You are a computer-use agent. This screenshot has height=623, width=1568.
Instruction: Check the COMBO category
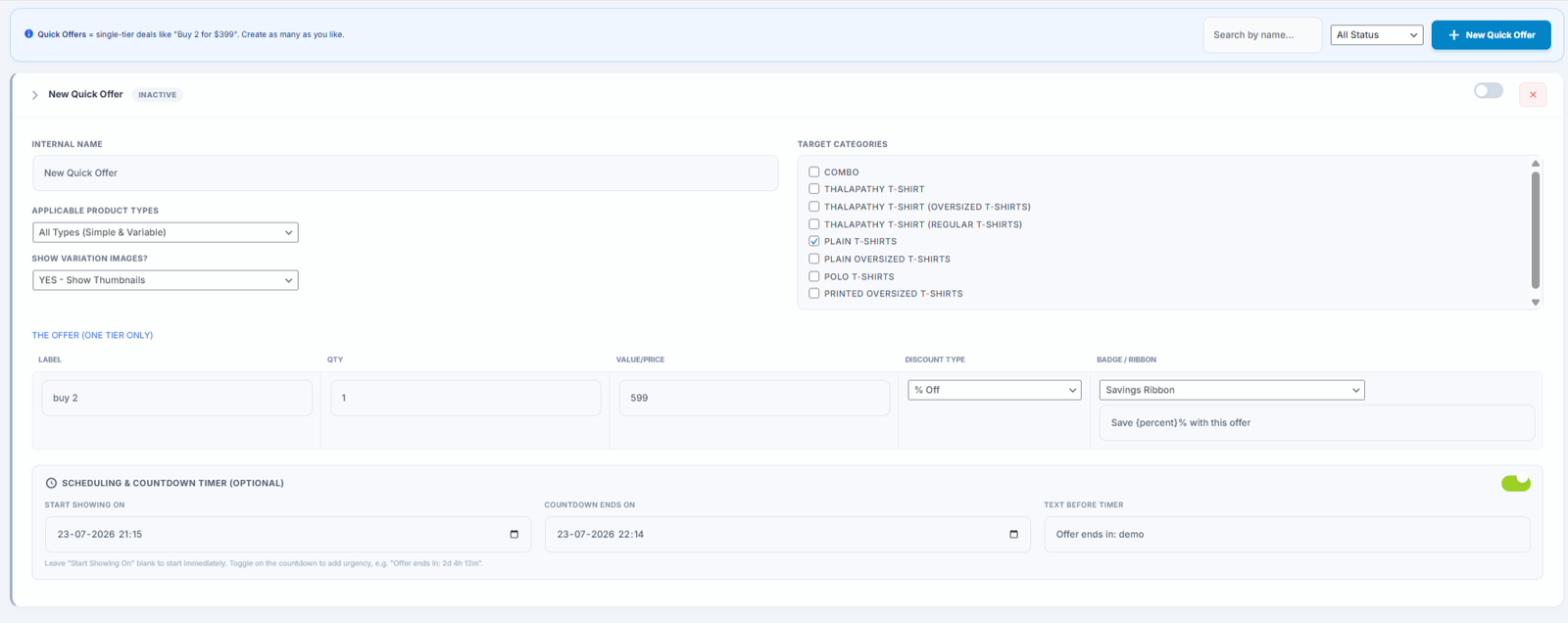point(813,171)
